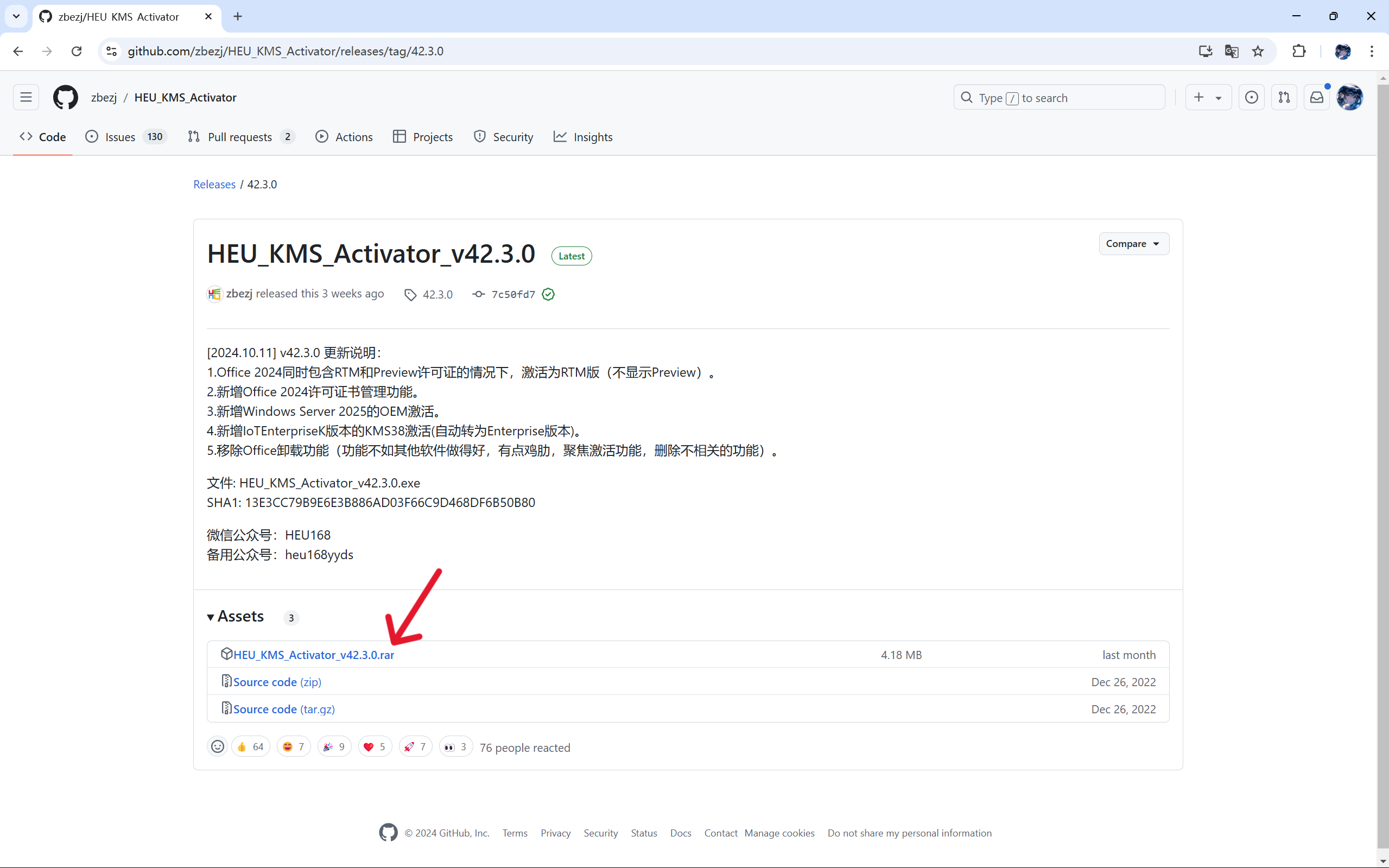The height and width of the screenshot is (868, 1389).
Task: Open notifications inbox
Action: tap(1317, 98)
